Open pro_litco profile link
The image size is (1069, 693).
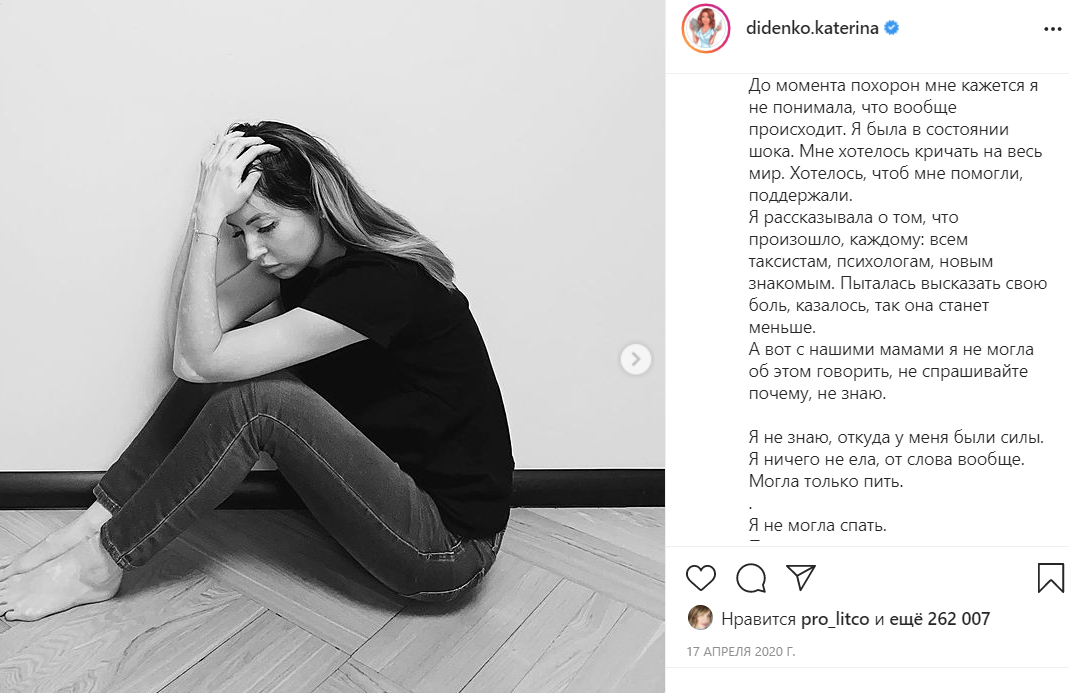click(835, 619)
